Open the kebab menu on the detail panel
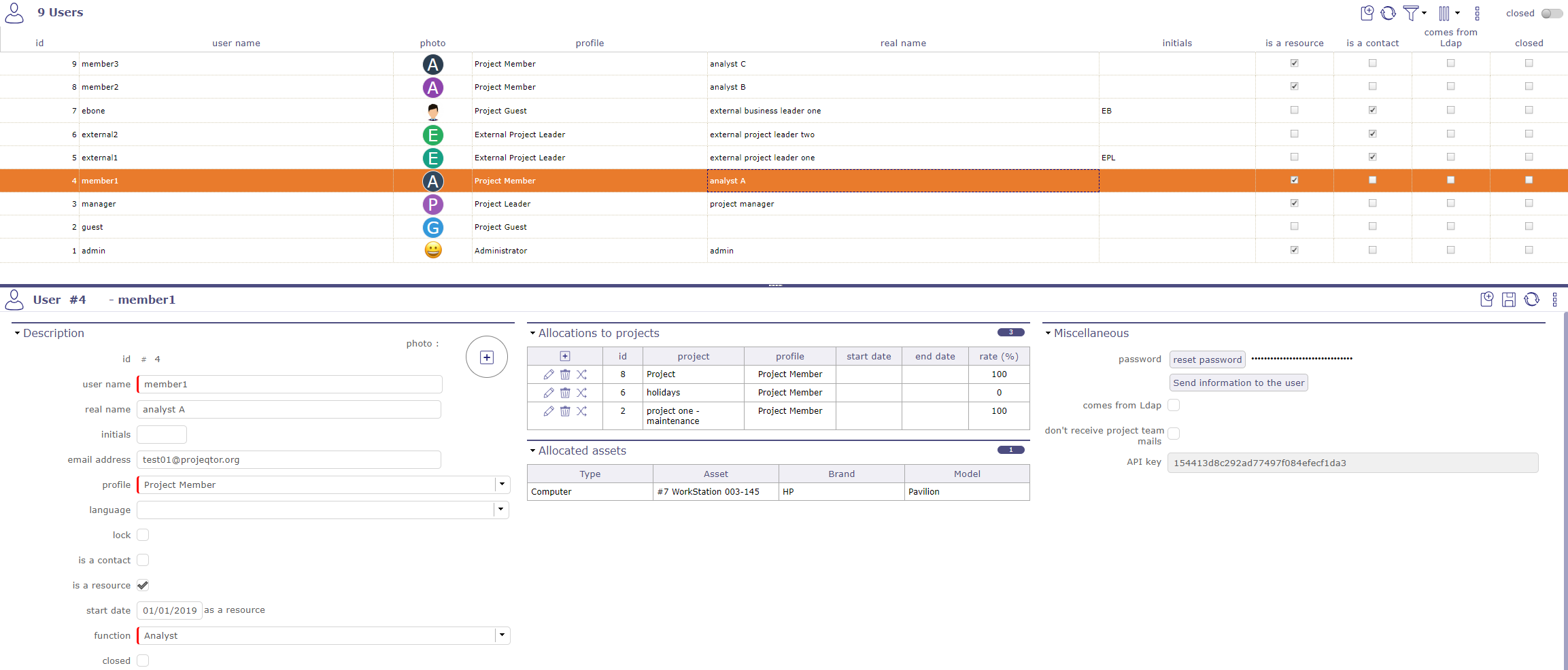 point(1555,299)
